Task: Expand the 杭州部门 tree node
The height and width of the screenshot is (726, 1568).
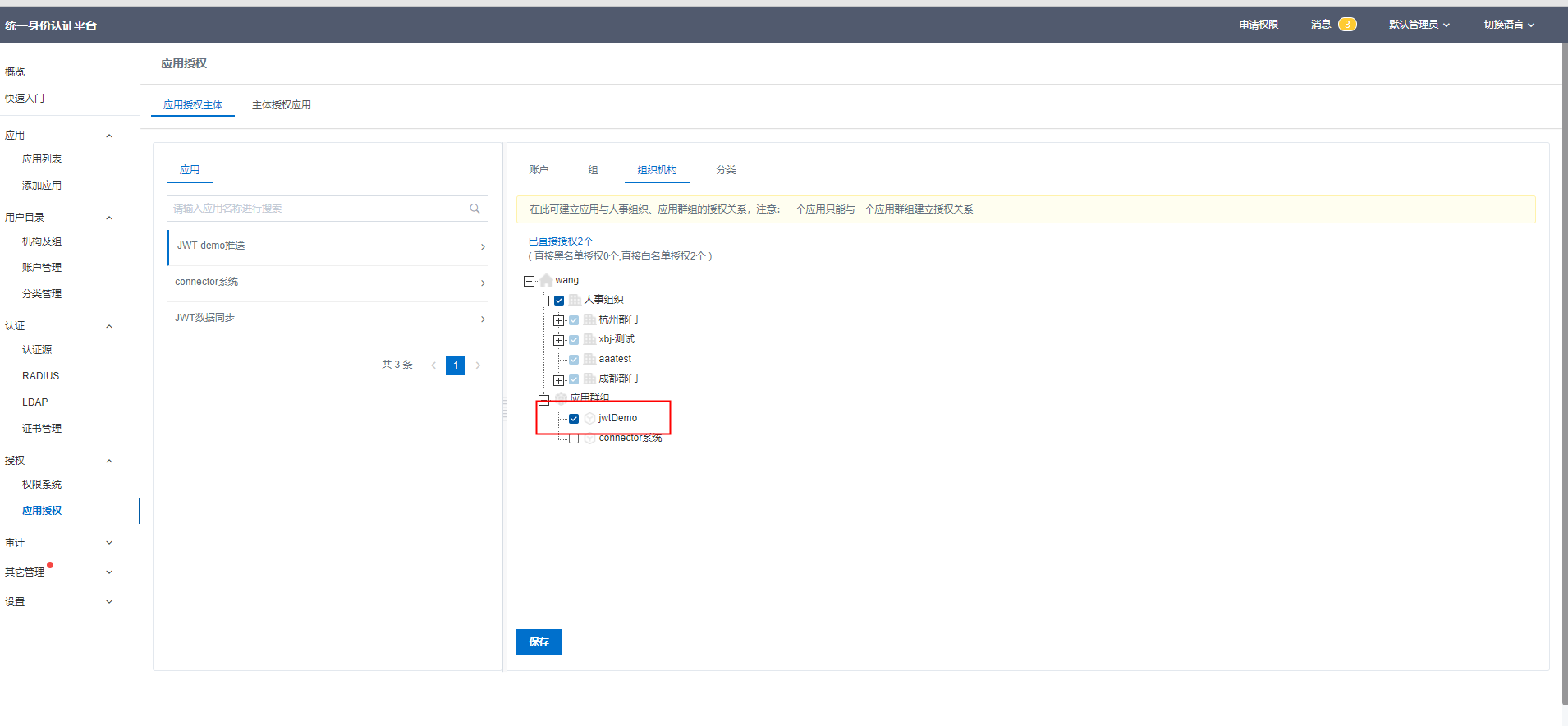Action: (x=558, y=320)
